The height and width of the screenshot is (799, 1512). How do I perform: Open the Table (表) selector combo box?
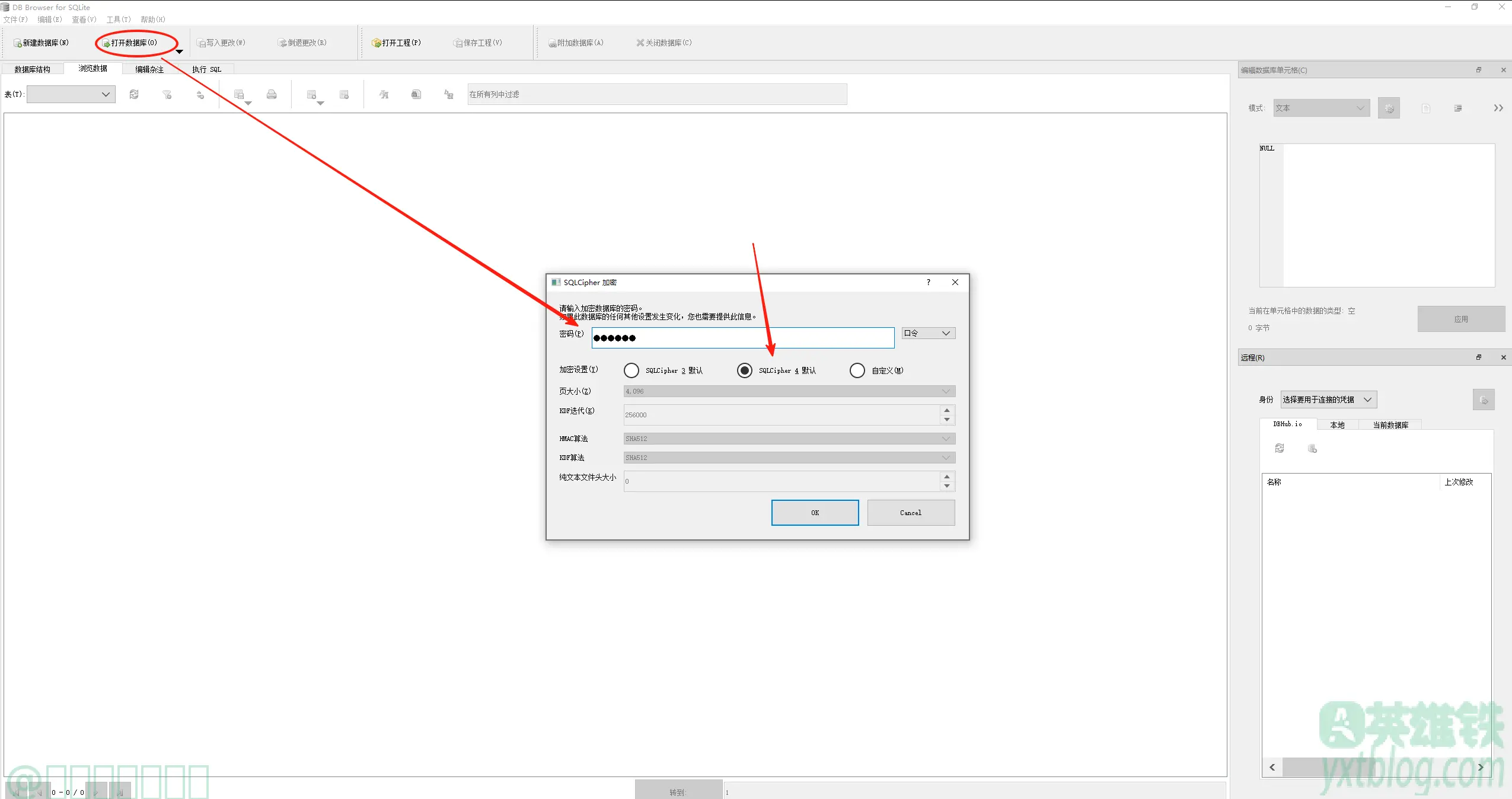71,94
